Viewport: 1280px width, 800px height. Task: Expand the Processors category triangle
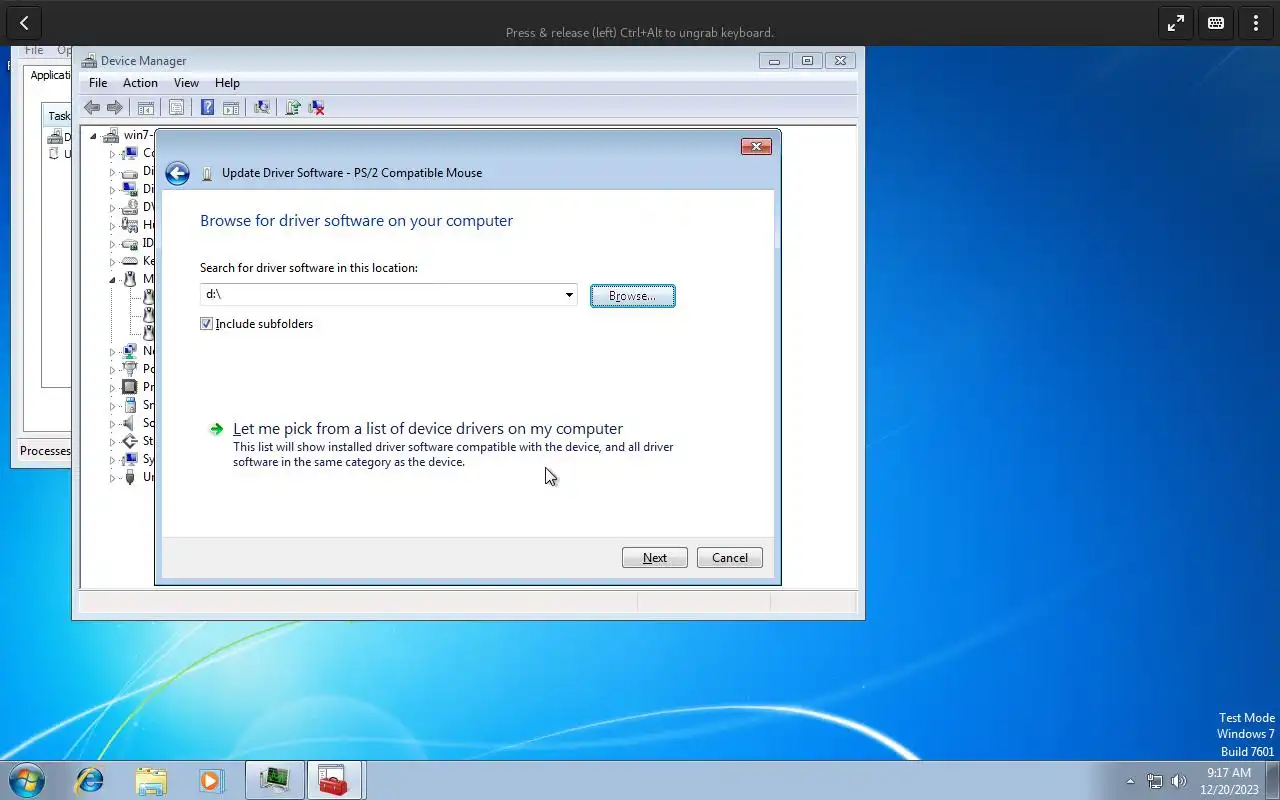[112, 388]
